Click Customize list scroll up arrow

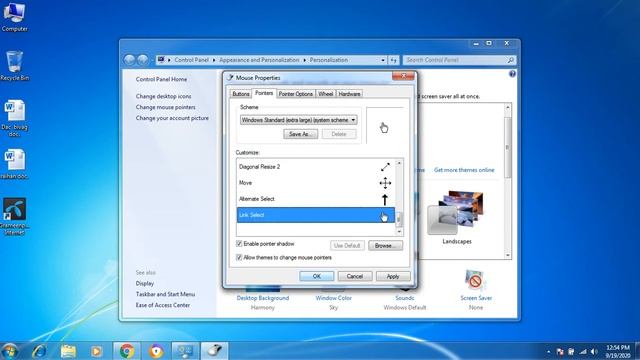tap(399, 163)
